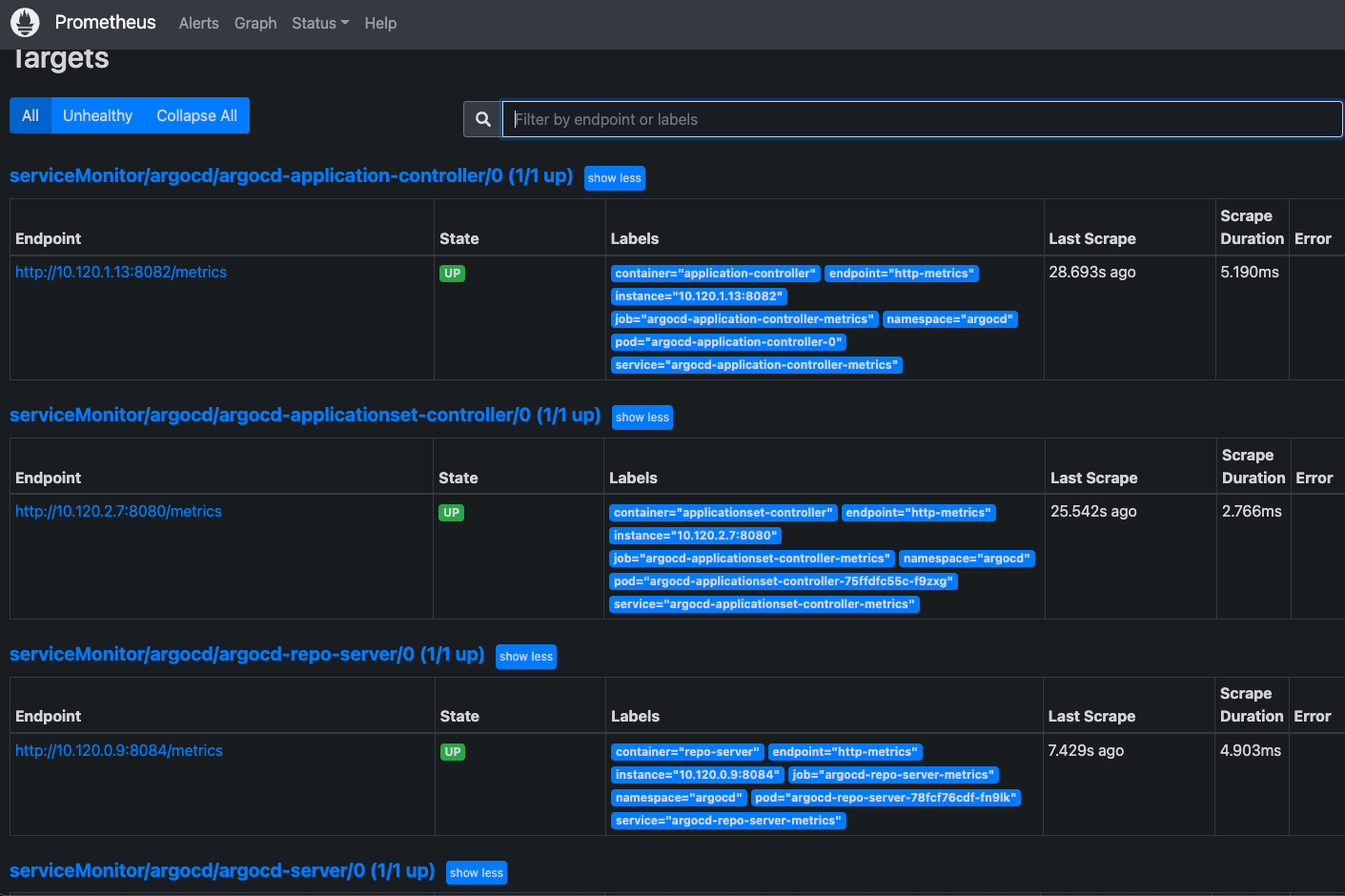Collapse argocd-repo-server group via show less
The image size is (1345, 896).
(x=526, y=657)
